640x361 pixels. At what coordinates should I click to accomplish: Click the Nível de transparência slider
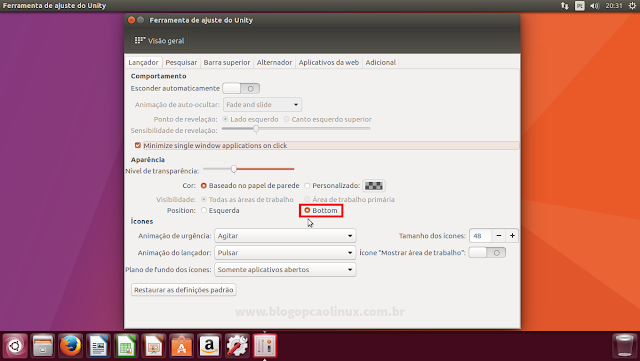coord(249,169)
